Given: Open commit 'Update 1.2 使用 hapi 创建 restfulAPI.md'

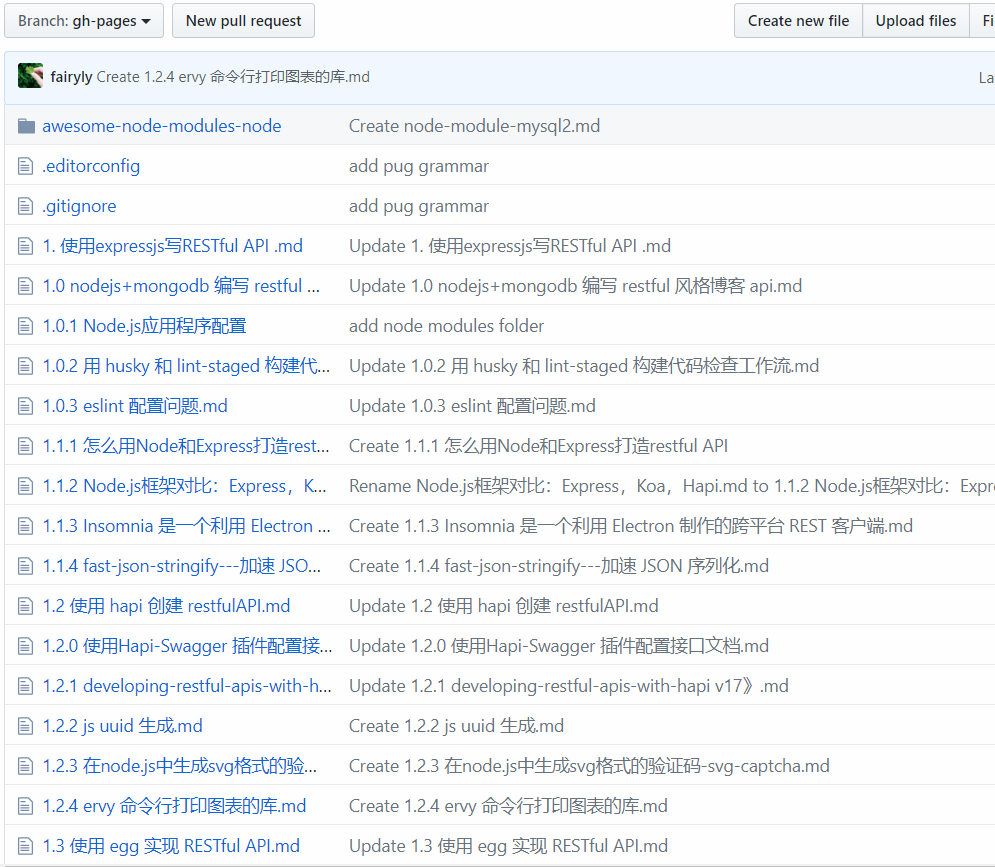Looking at the screenshot, I should click(504, 606).
